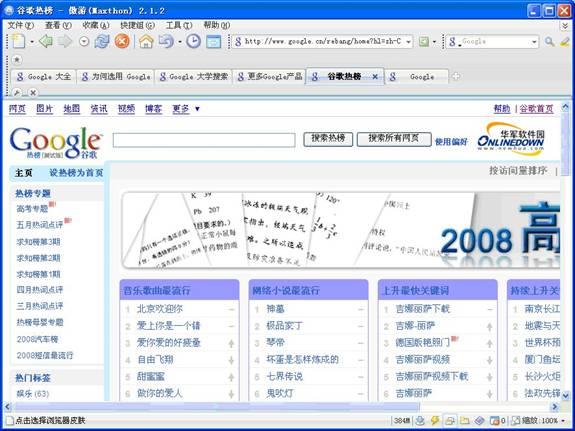The height and width of the screenshot is (431, 575).
Task: Click the 德国版艳照门 keyword link
Action: (x=422, y=343)
